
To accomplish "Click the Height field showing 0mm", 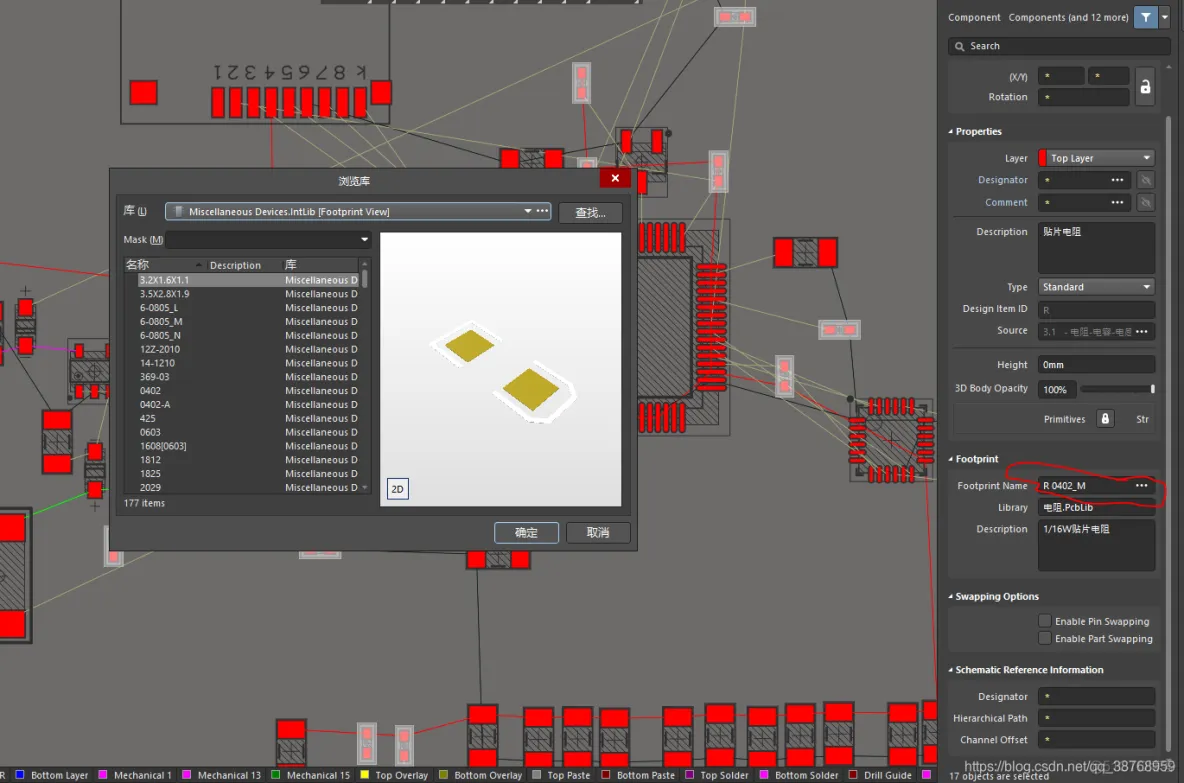I will (1096, 365).
